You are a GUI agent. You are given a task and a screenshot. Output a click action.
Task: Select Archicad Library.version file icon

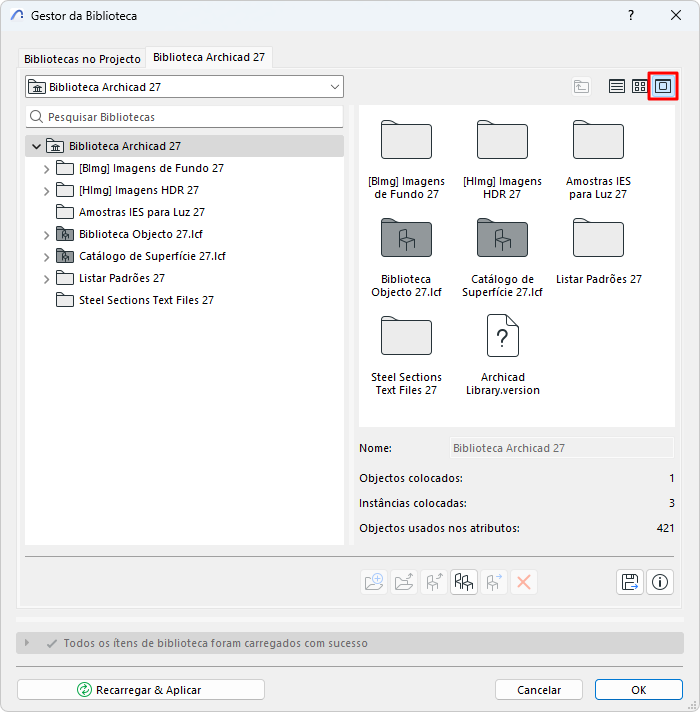[503, 336]
